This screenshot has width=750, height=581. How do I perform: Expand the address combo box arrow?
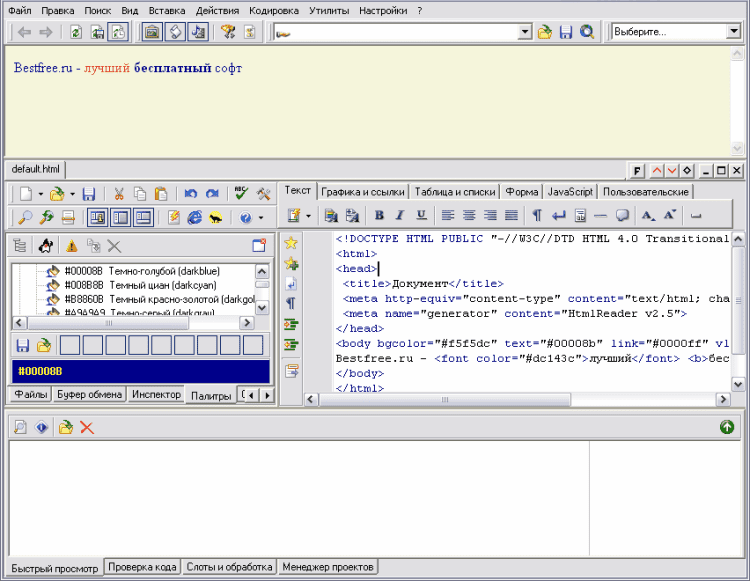pos(525,32)
